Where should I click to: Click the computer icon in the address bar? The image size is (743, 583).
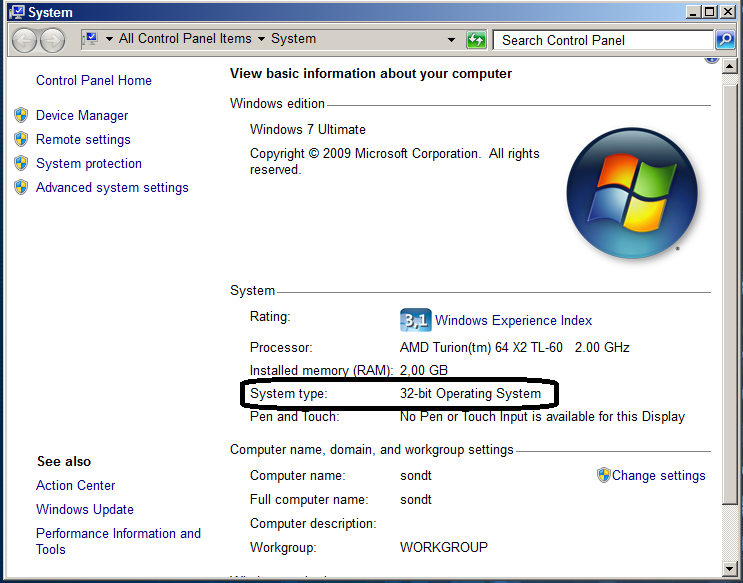[x=91, y=39]
